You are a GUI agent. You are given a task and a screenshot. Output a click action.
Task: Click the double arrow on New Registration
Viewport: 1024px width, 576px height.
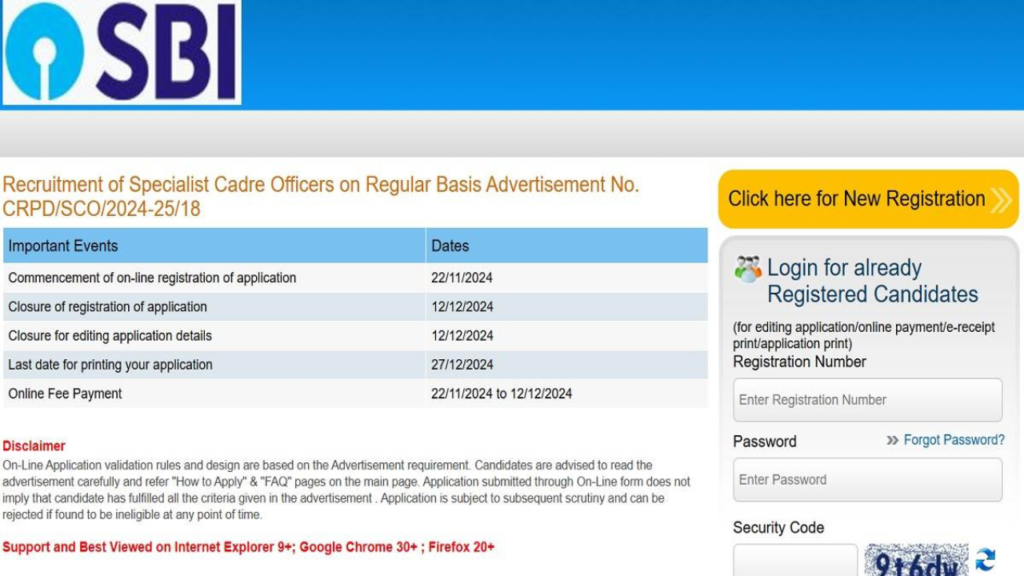[1000, 200]
